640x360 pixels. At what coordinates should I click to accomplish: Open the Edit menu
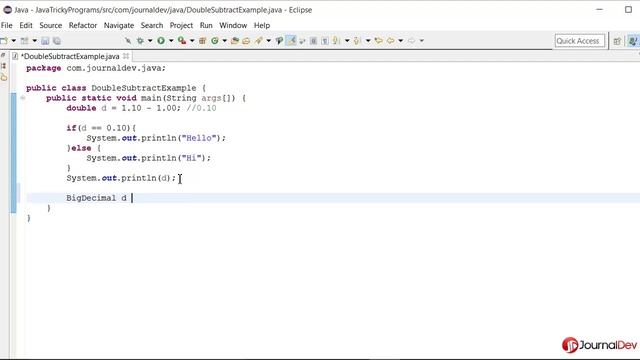[x=26, y=25]
